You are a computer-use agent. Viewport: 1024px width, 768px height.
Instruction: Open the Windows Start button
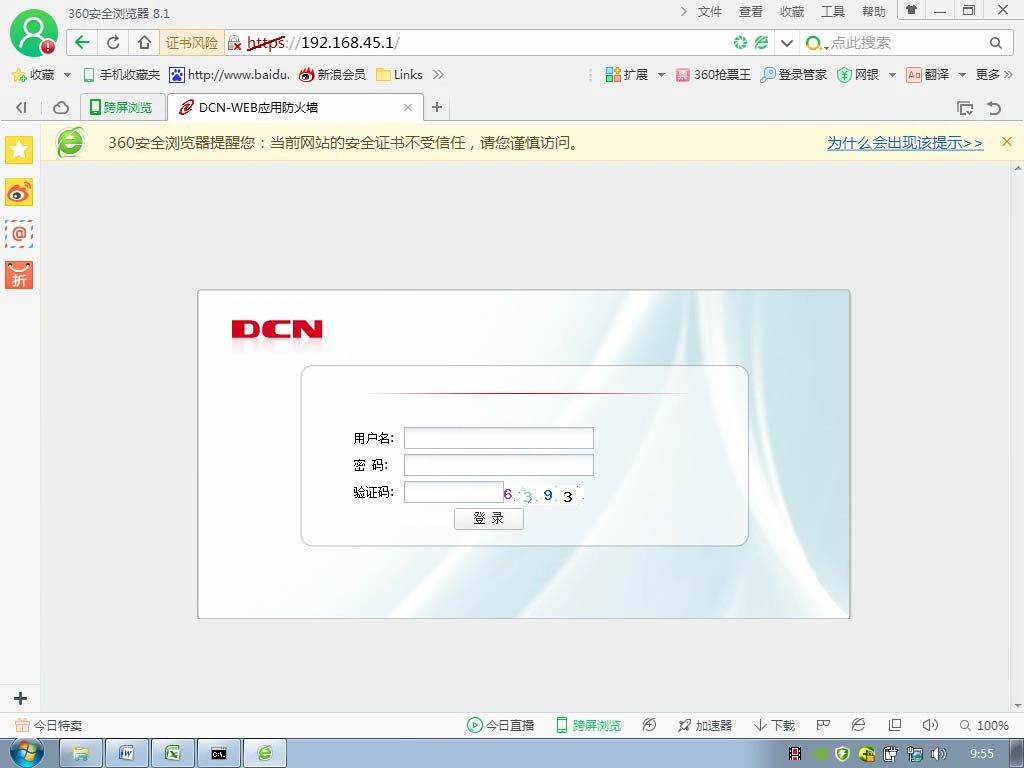(27, 753)
